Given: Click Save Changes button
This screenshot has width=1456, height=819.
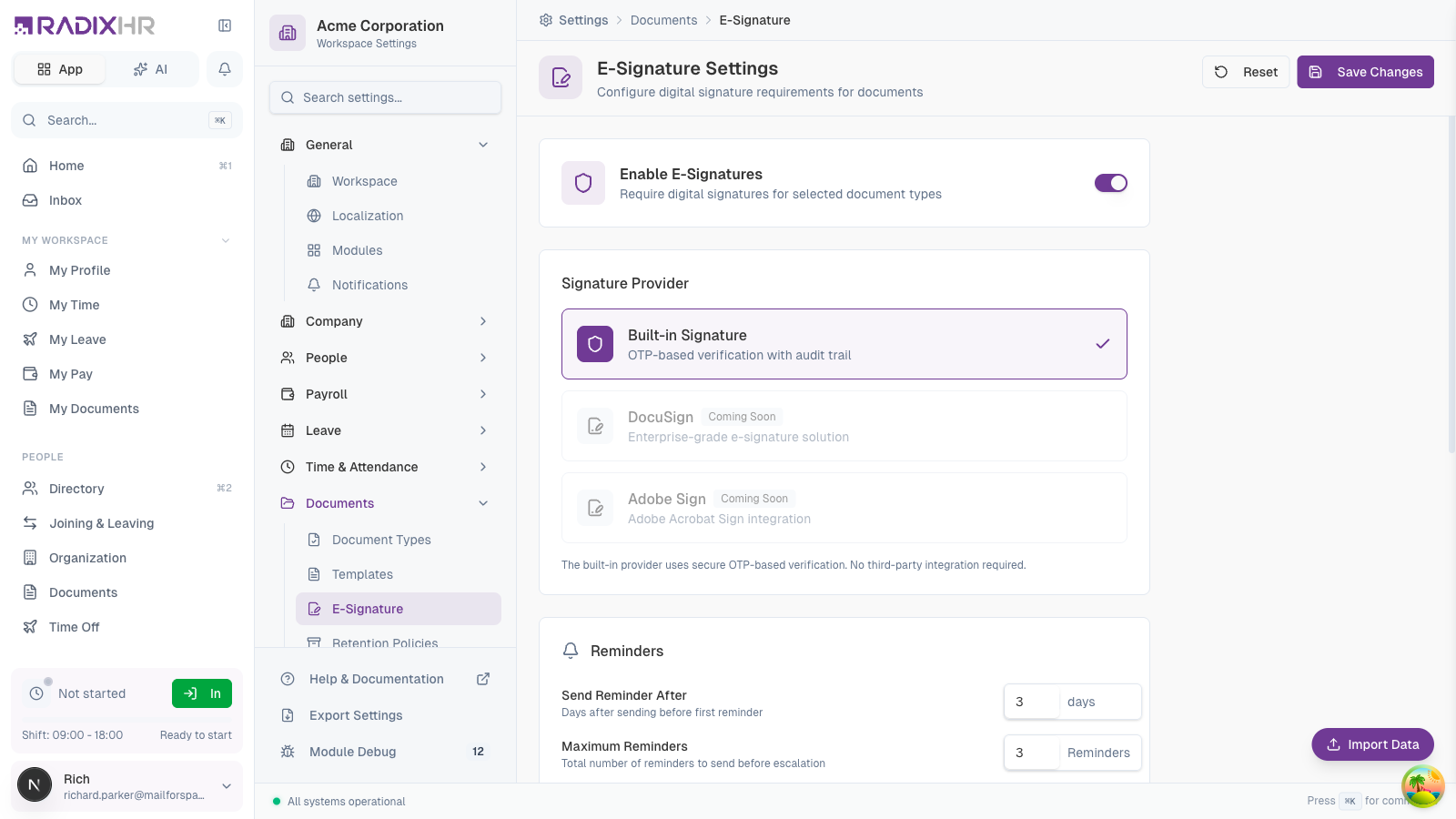Looking at the screenshot, I should coord(1365,72).
